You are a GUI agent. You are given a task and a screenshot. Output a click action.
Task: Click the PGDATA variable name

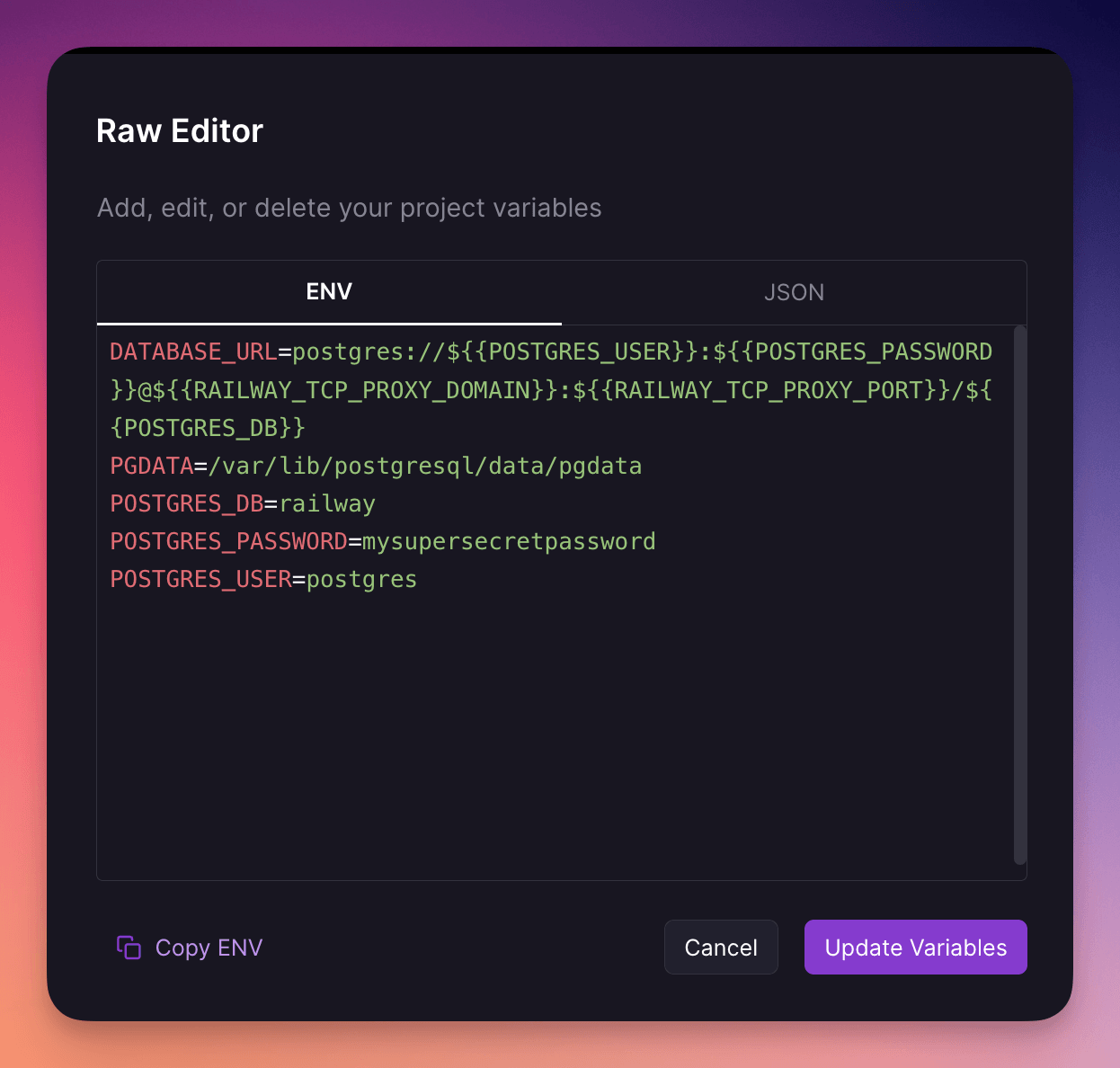tap(151, 466)
